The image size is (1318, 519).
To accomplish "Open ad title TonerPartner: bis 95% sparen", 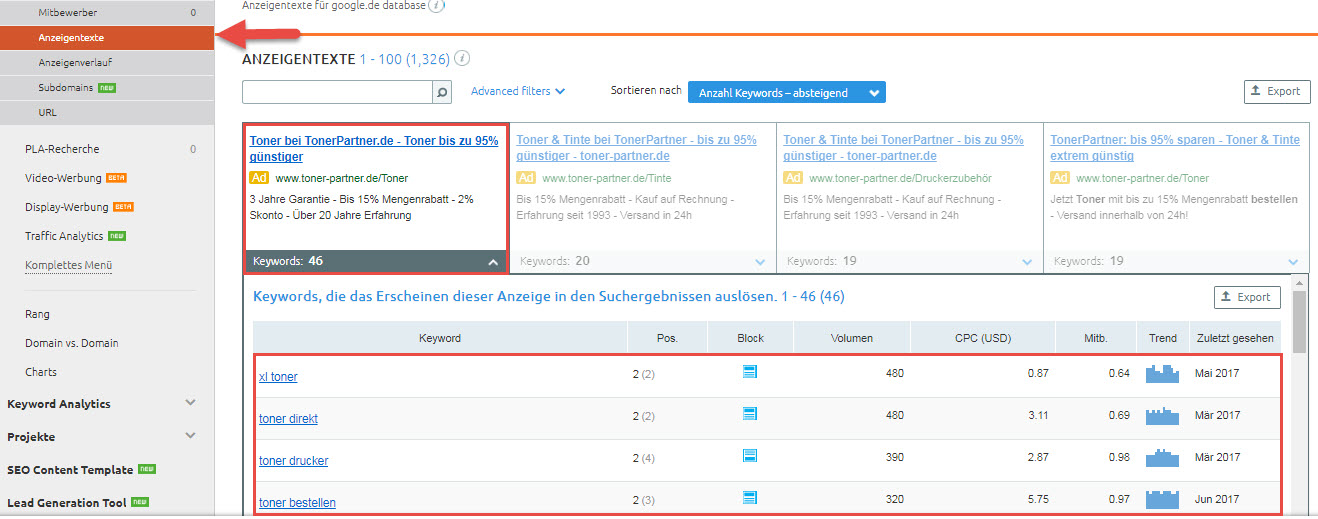I will [1175, 149].
